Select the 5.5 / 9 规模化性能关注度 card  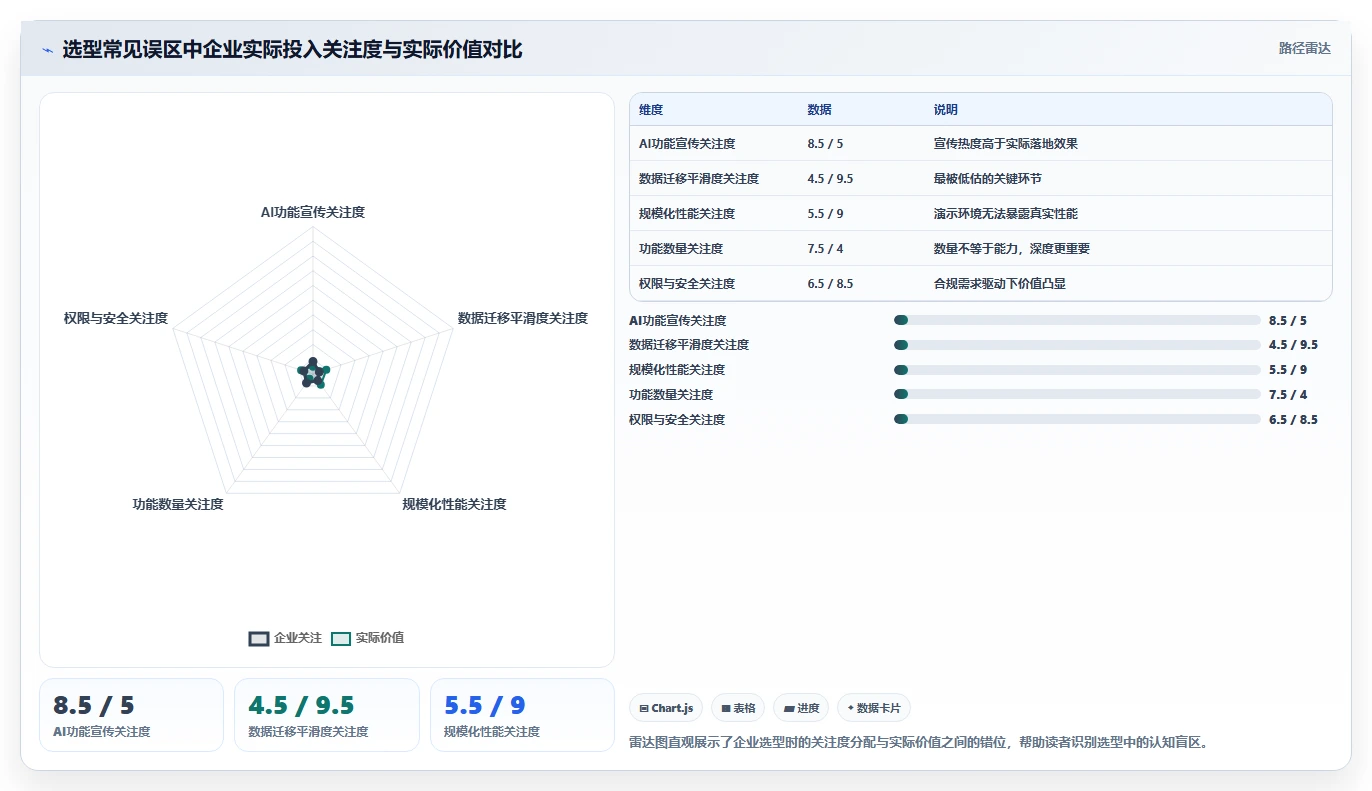pos(522,715)
